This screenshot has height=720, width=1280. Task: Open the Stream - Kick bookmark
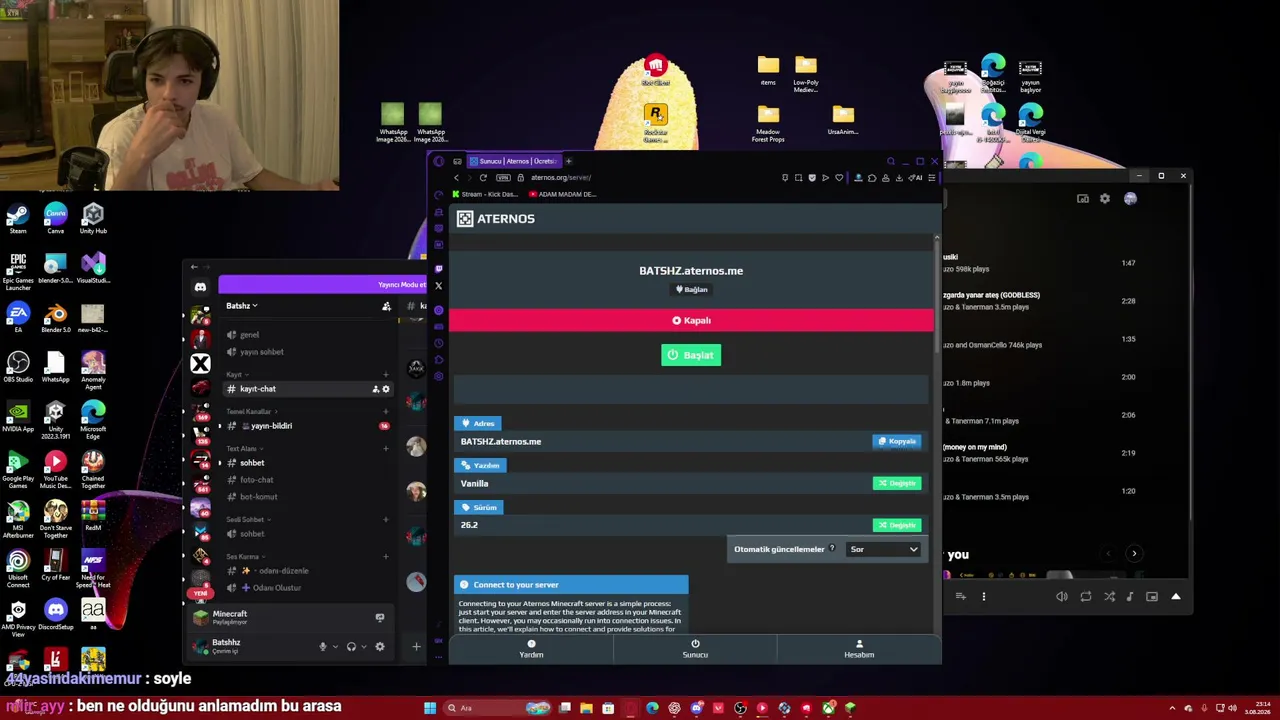[x=487, y=194]
